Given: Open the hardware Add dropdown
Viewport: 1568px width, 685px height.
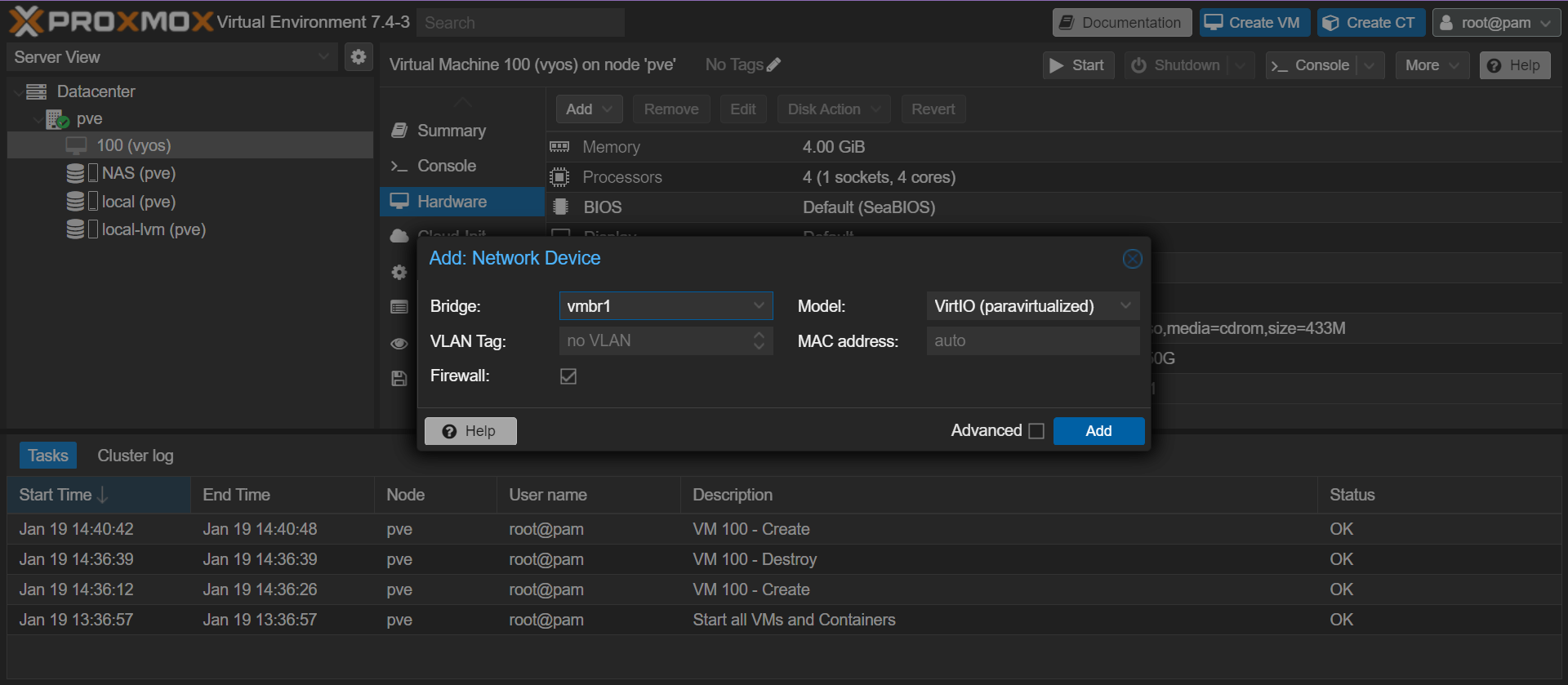Looking at the screenshot, I should point(589,109).
